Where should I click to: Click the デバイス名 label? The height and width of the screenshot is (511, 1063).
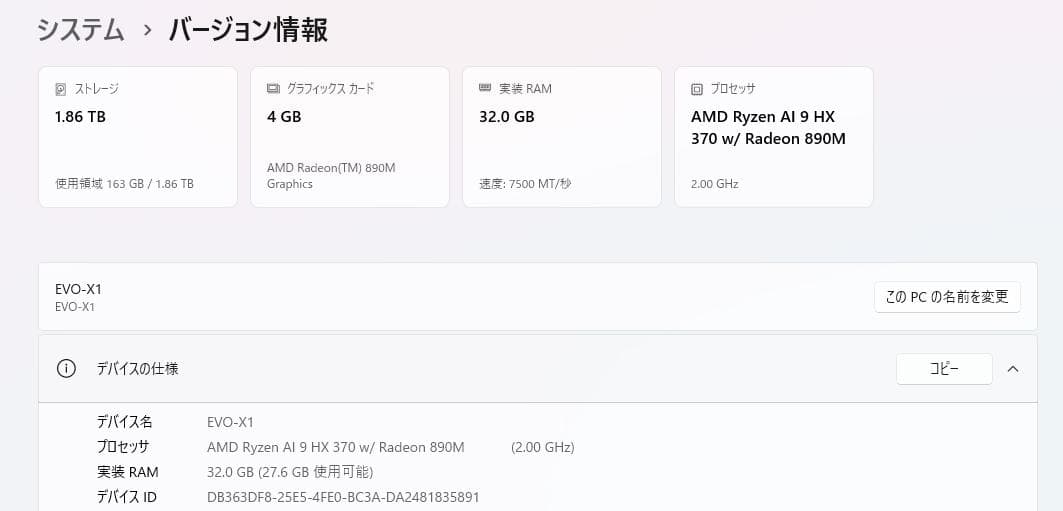[125, 422]
